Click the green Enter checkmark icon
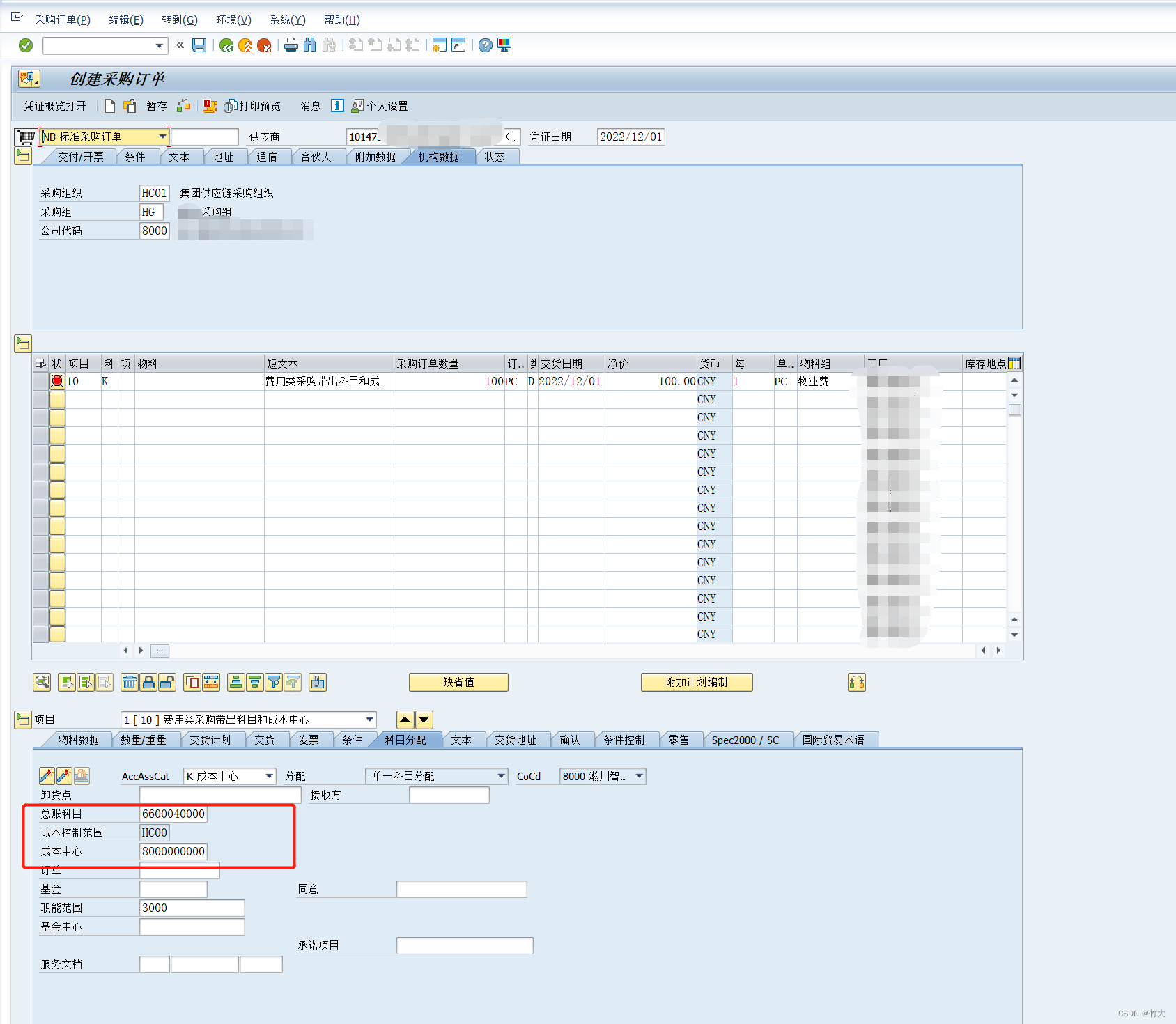Screen dimensions: 1176x1024 [26, 45]
